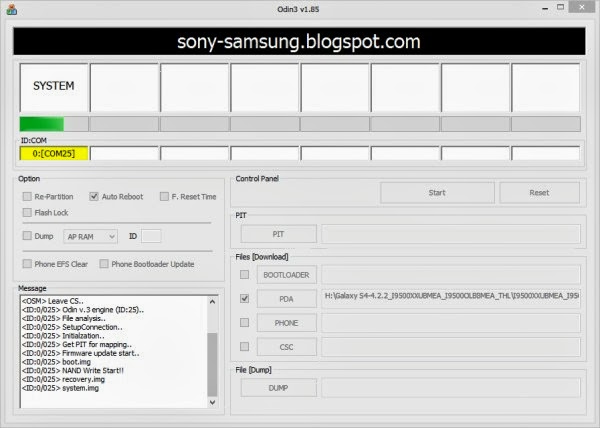Toggle the F. Reset Time checkbox
Viewport: 600px width, 428px height.
[164, 197]
